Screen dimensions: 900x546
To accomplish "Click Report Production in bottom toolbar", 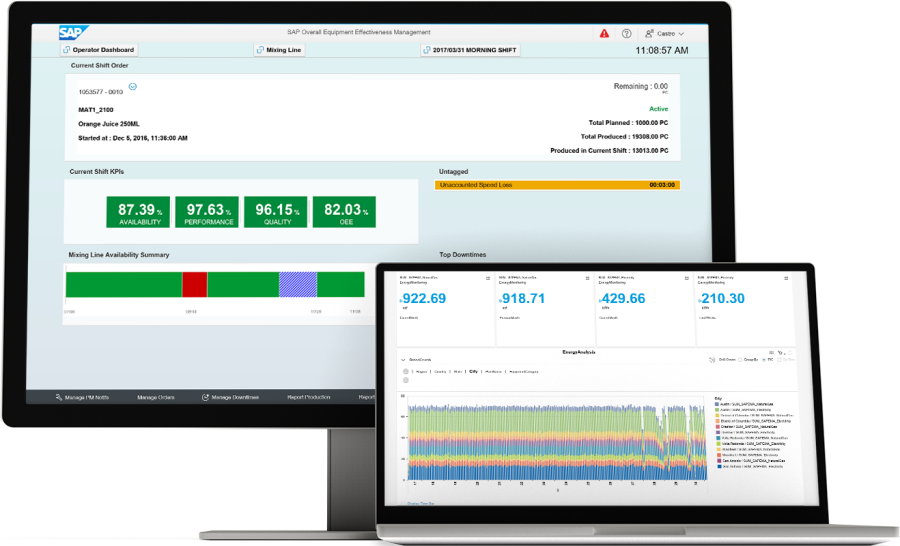I will (309, 397).
